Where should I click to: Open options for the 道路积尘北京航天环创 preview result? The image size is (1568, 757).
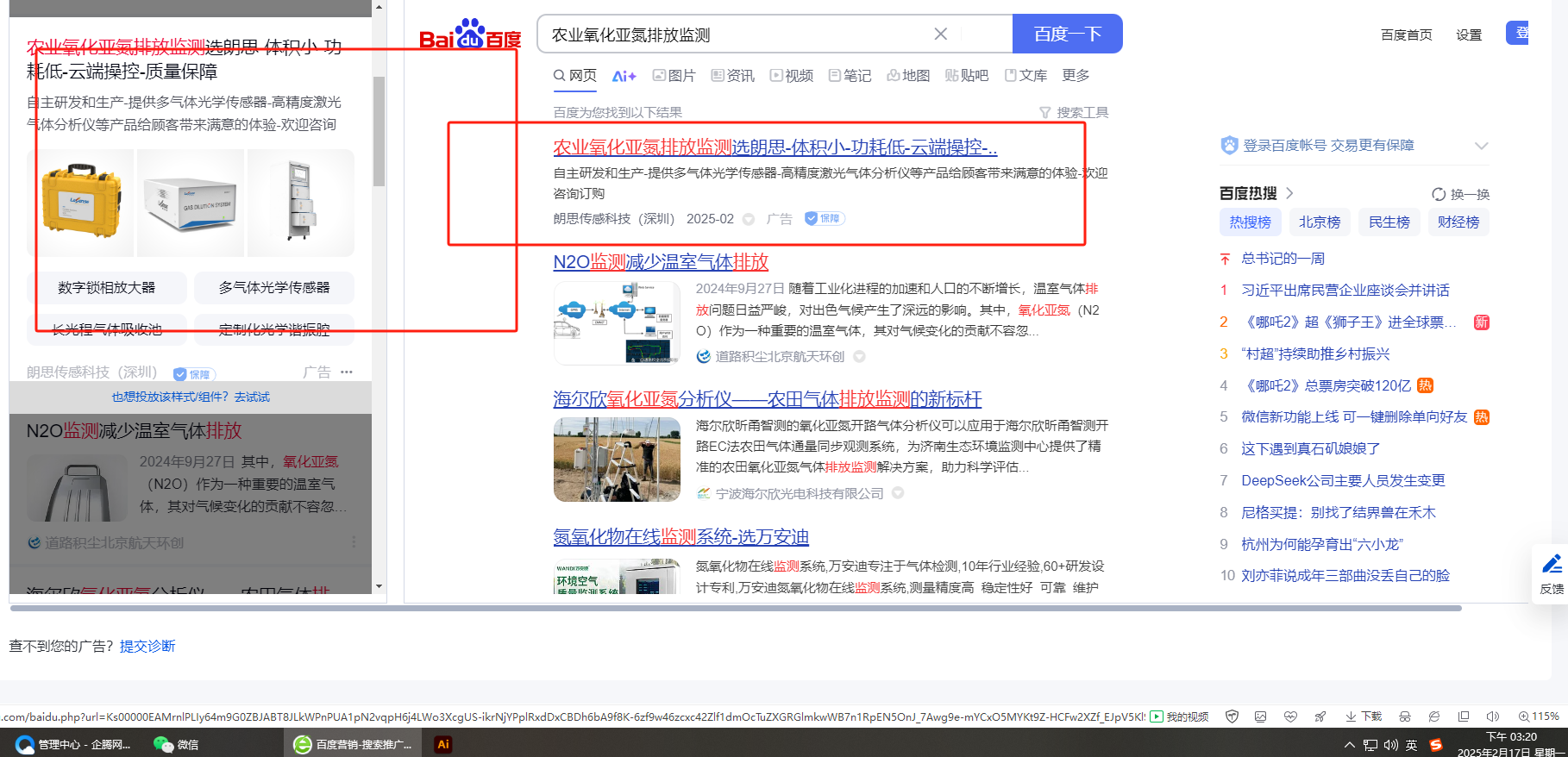pos(354,542)
